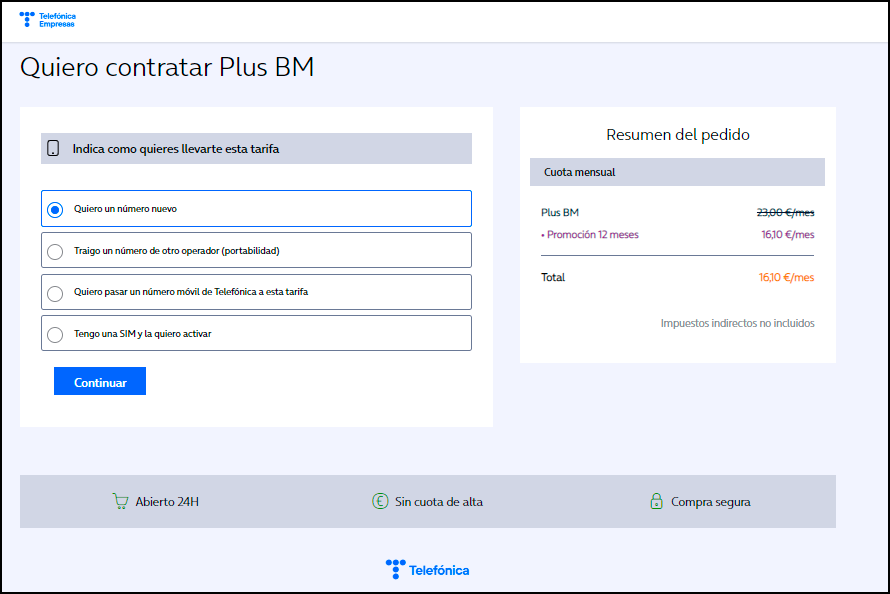Screen dimensions: 890x594
Task: Click the dots emblem of the header logo
Action: coord(26,18)
